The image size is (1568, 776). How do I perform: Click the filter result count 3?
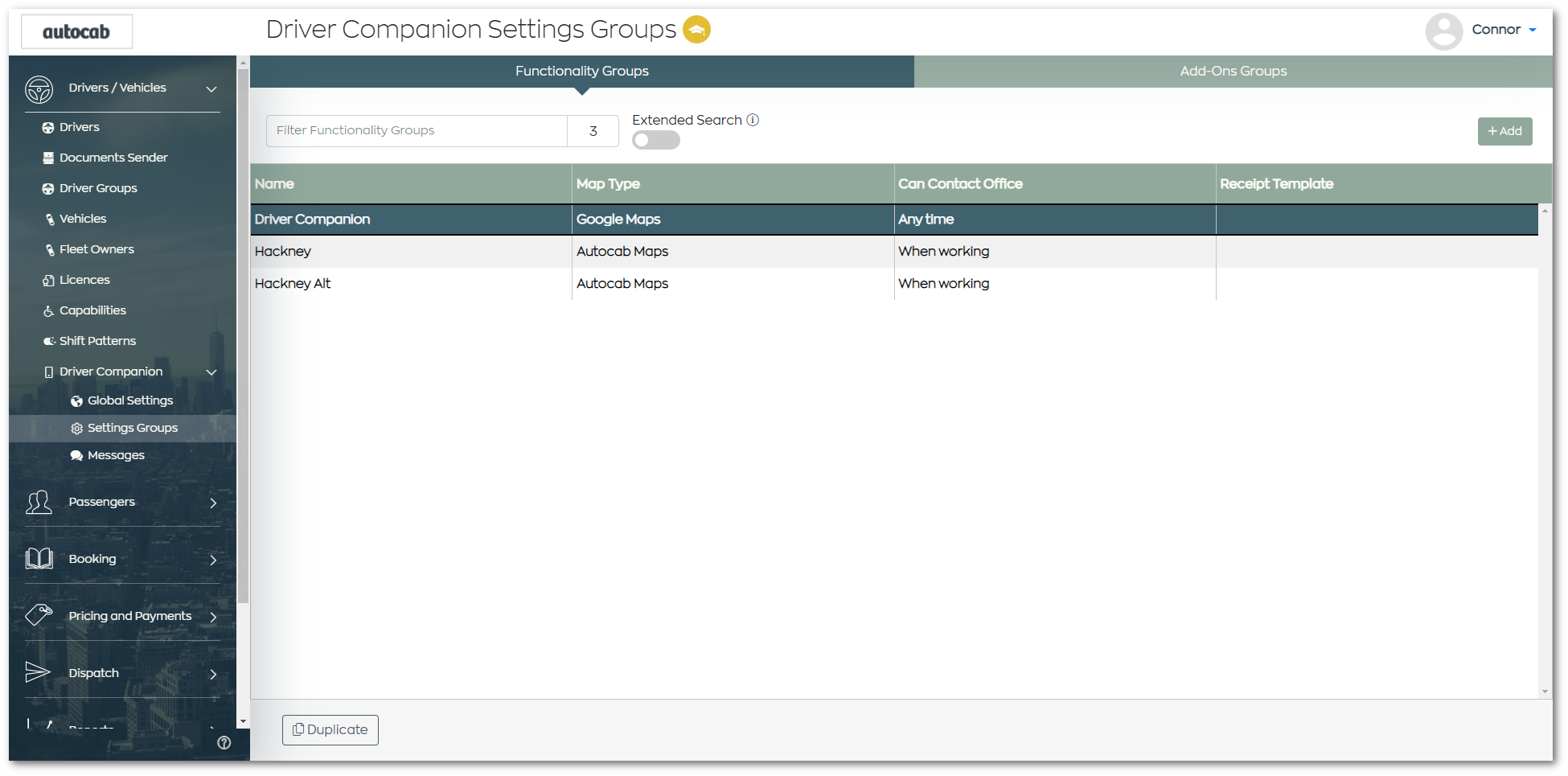coord(593,131)
